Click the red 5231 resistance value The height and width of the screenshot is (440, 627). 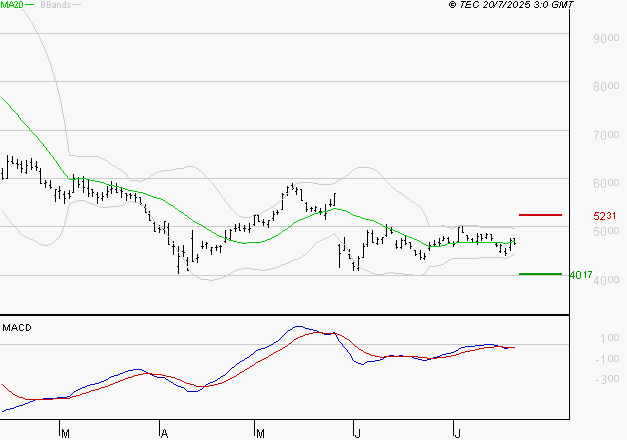click(605, 216)
